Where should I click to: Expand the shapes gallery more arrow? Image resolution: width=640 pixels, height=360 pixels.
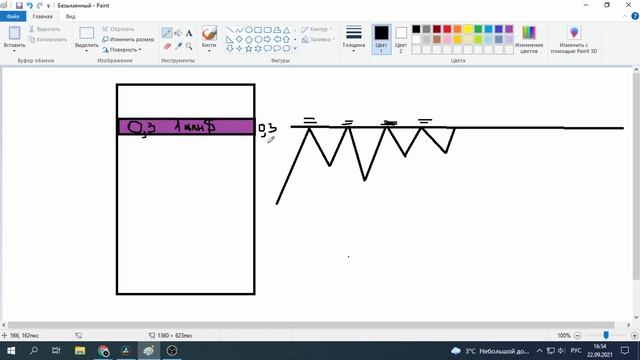tap(295, 49)
